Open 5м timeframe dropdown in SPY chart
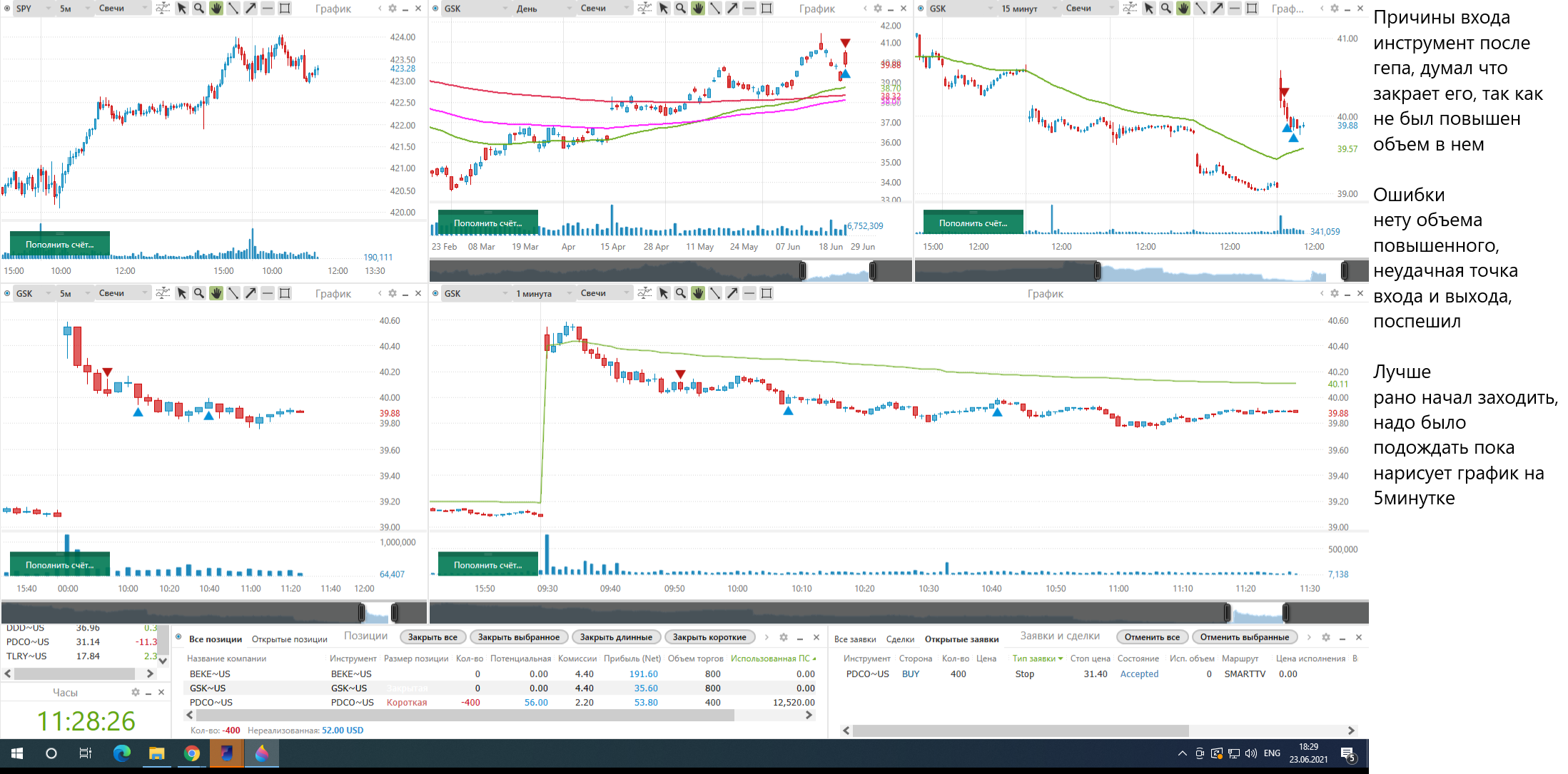The image size is (1568, 774). [x=75, y=9]
